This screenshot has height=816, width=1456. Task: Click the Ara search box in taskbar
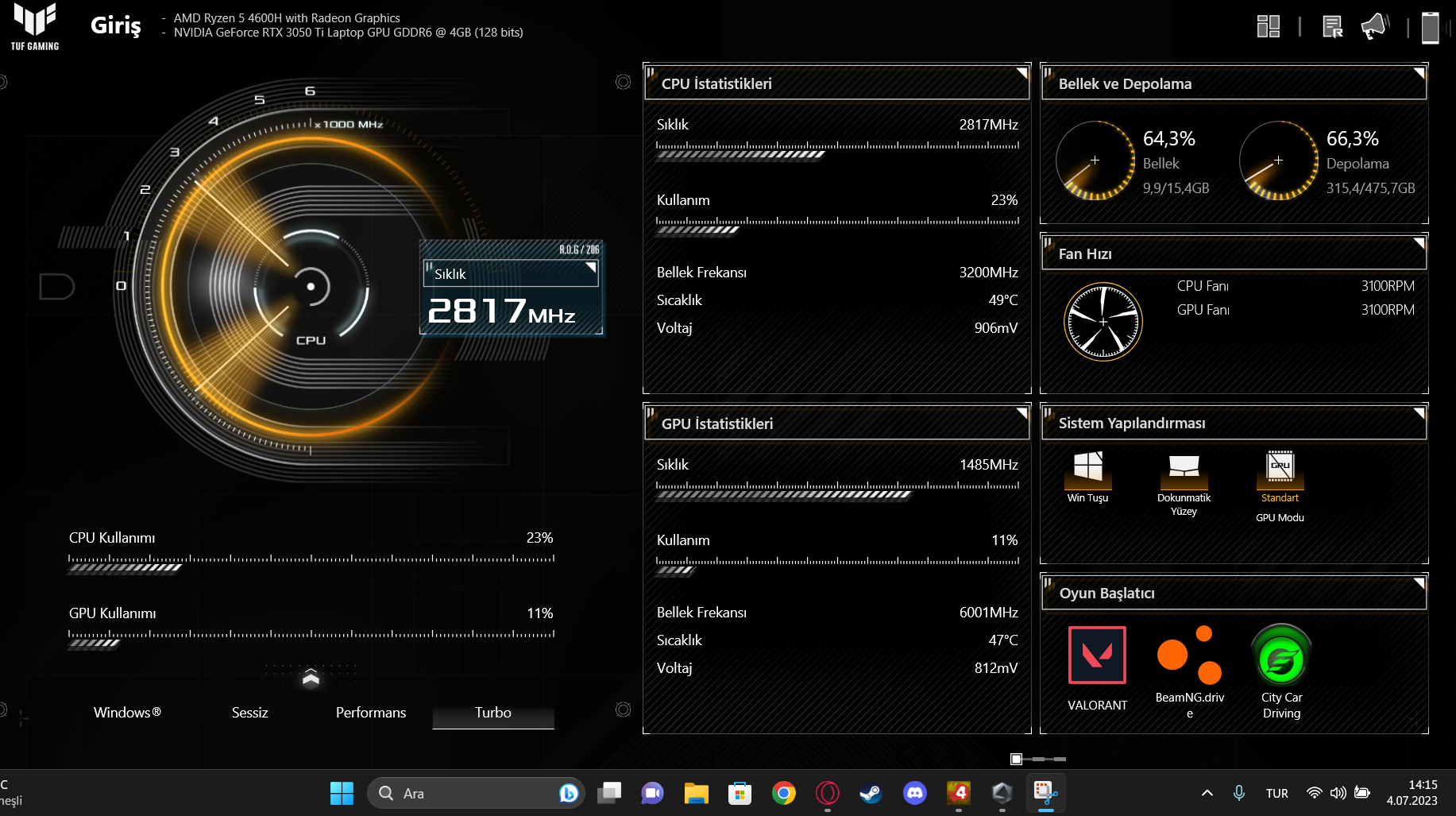pos(469,793)
